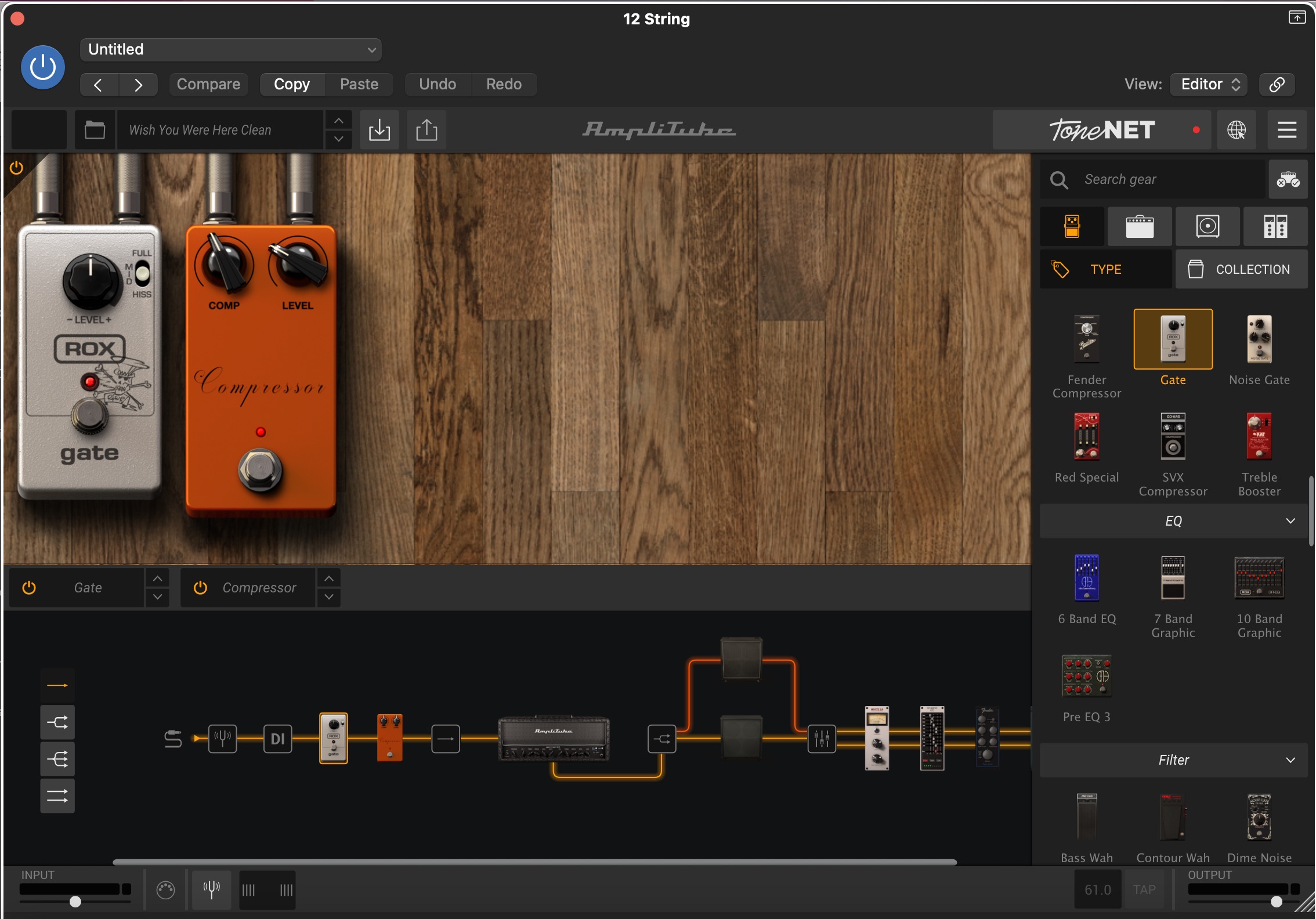Collapse the EQ section header

click(1173, 521)
